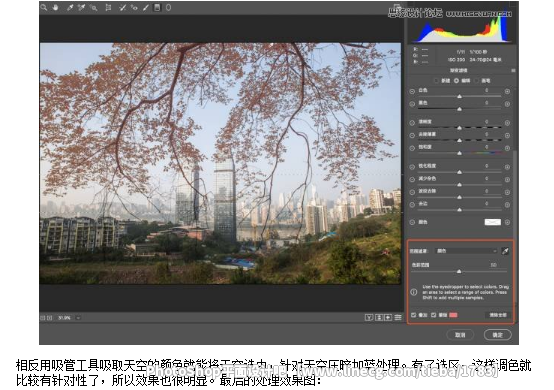Activate the range mask eyedropper

click(x=505, y=251)
